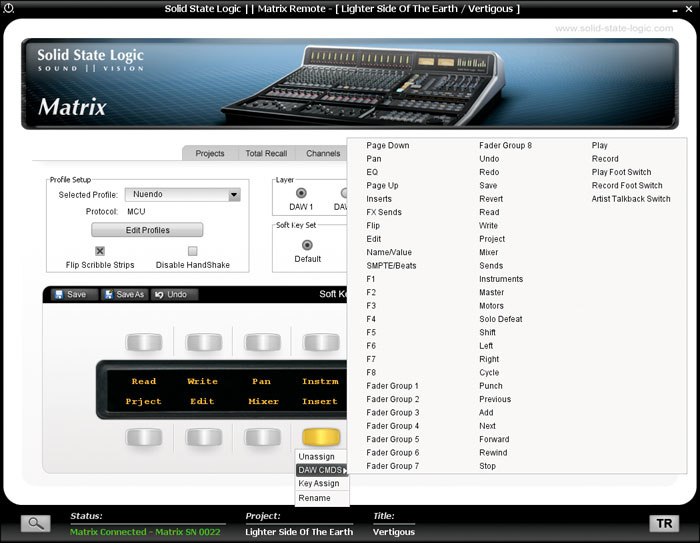The height and width of the screenshot is (543, 700).
Task: Click the Edit Profiles button
Action: 147,230
